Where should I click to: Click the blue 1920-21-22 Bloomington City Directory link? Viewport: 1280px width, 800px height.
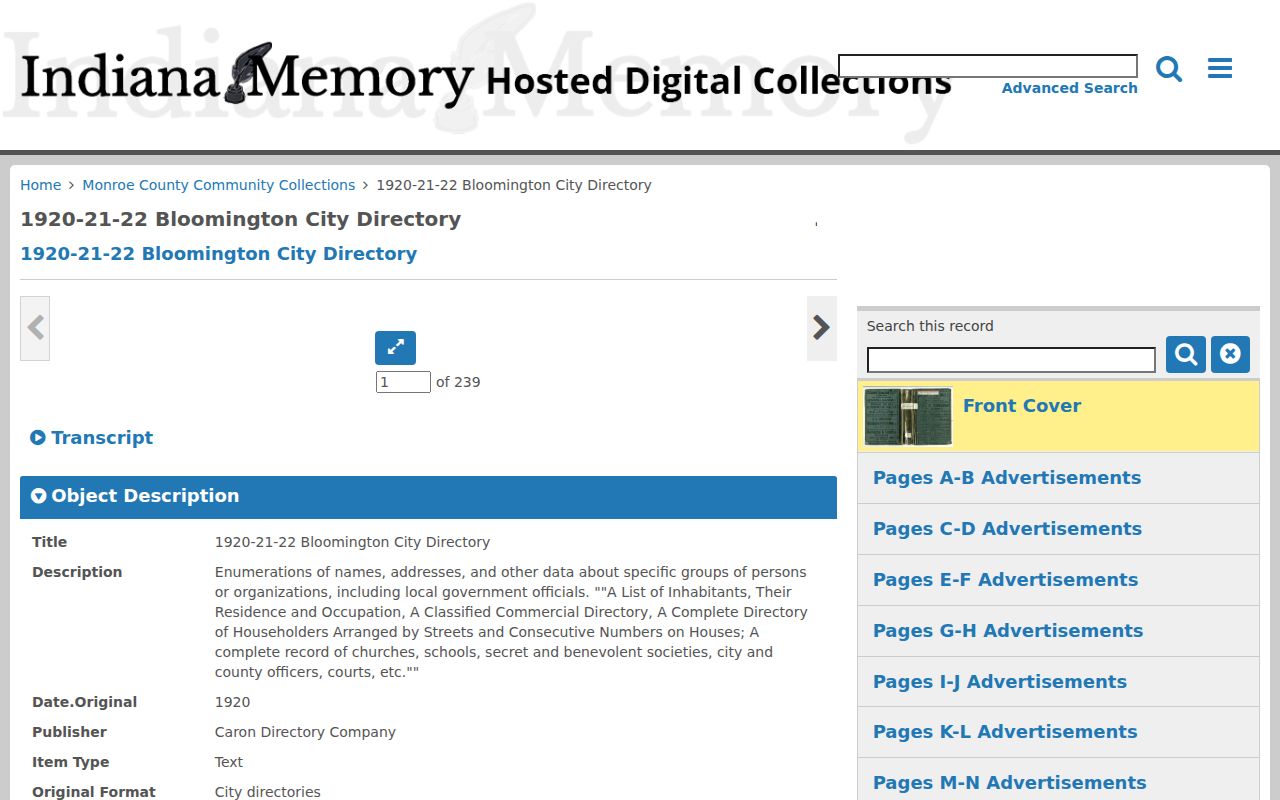pos(219,254)
